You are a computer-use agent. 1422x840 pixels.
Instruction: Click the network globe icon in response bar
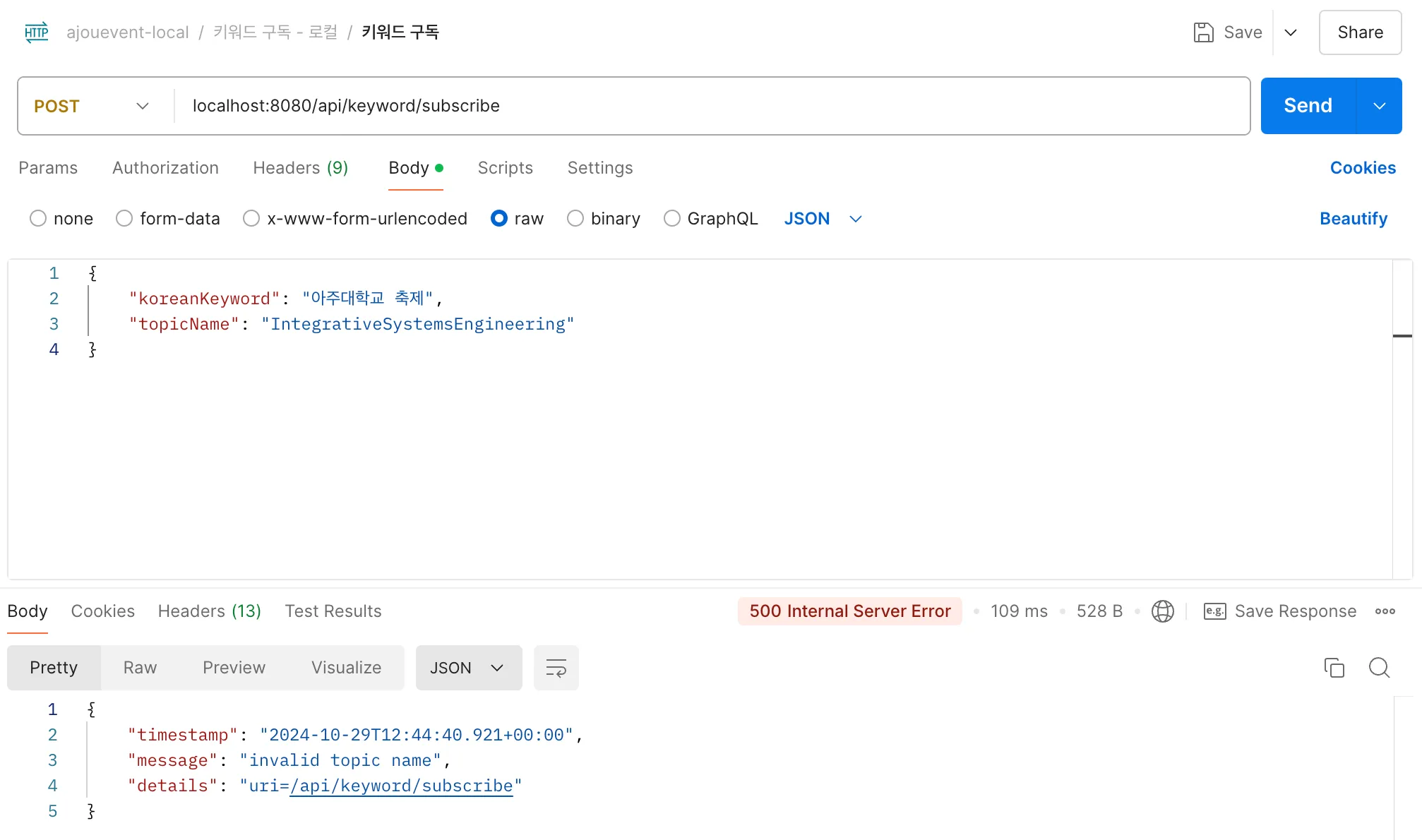coord(1162,611)
